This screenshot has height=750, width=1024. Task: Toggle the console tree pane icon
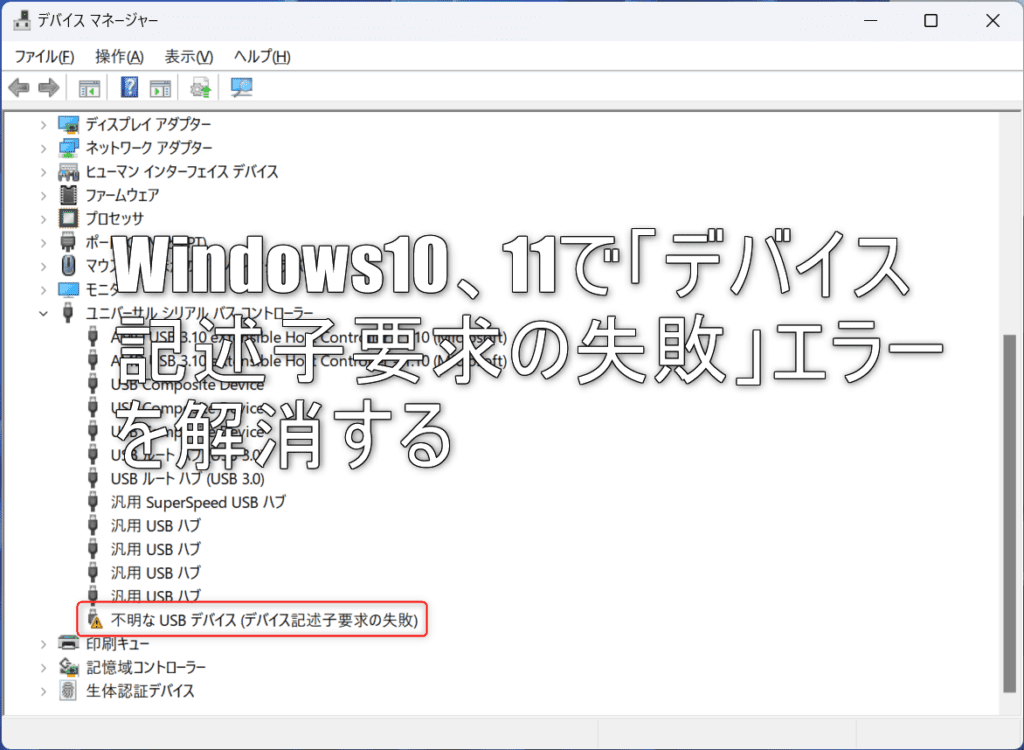coord(89,88)
